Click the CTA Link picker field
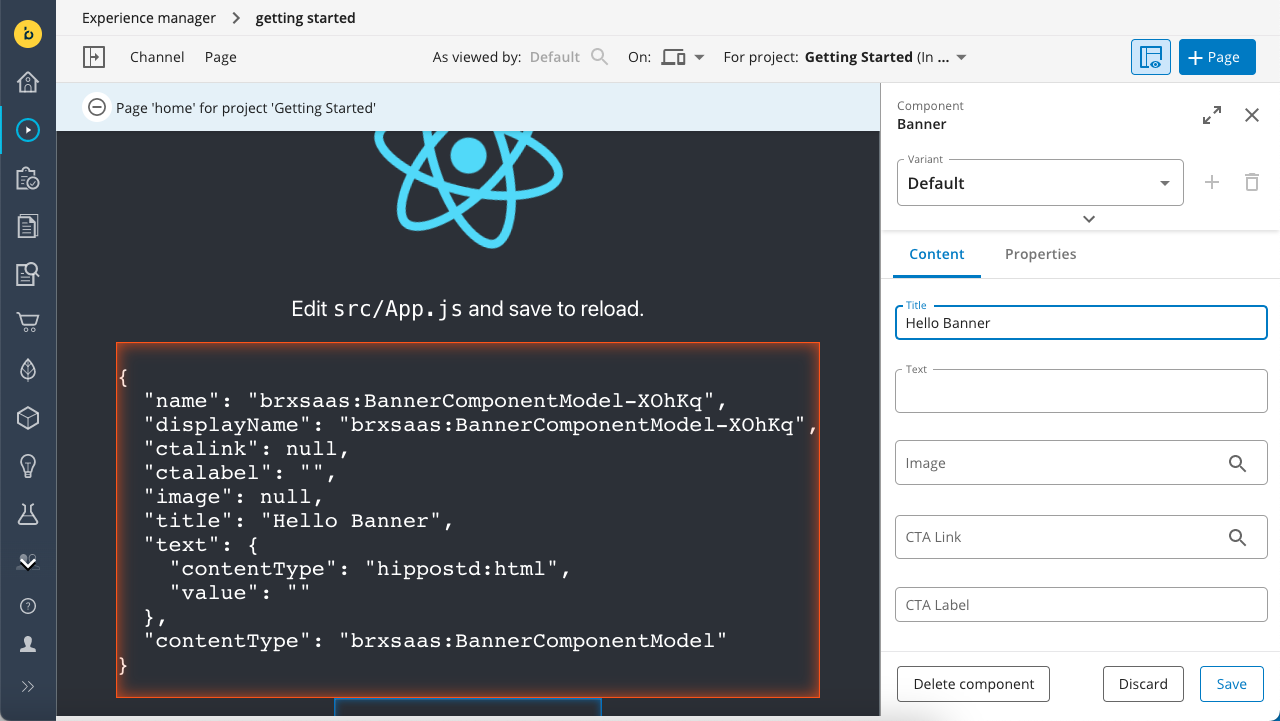The image size is (1280, 721). tap(1081, 537)
